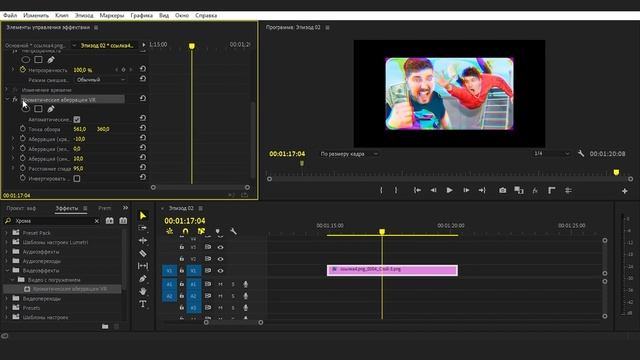640x360 pixels.
Task: Collapse the chromatic aberration VR effect
Action: (x=7, y=99)
